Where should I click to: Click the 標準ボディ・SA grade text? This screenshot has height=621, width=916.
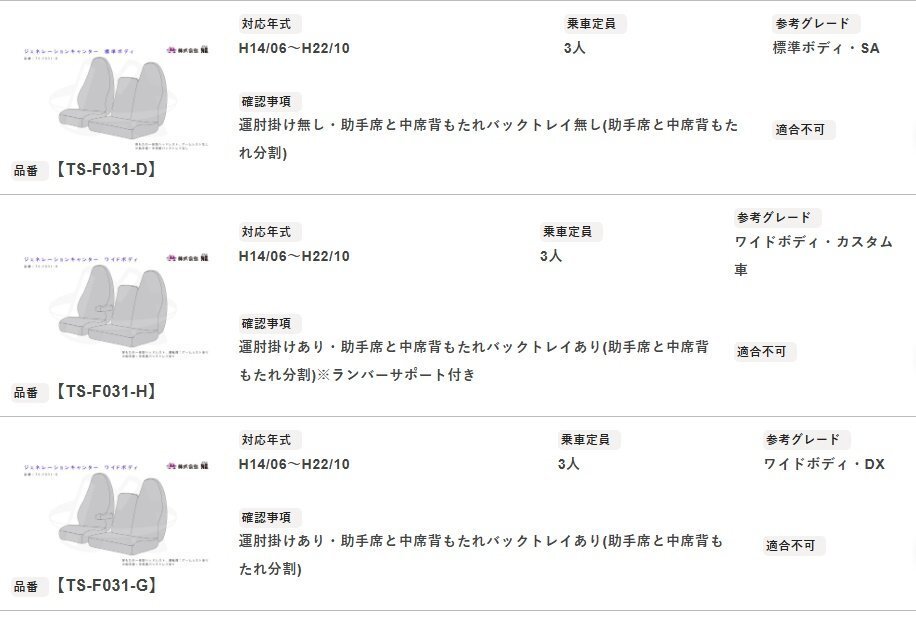point(826,47)
